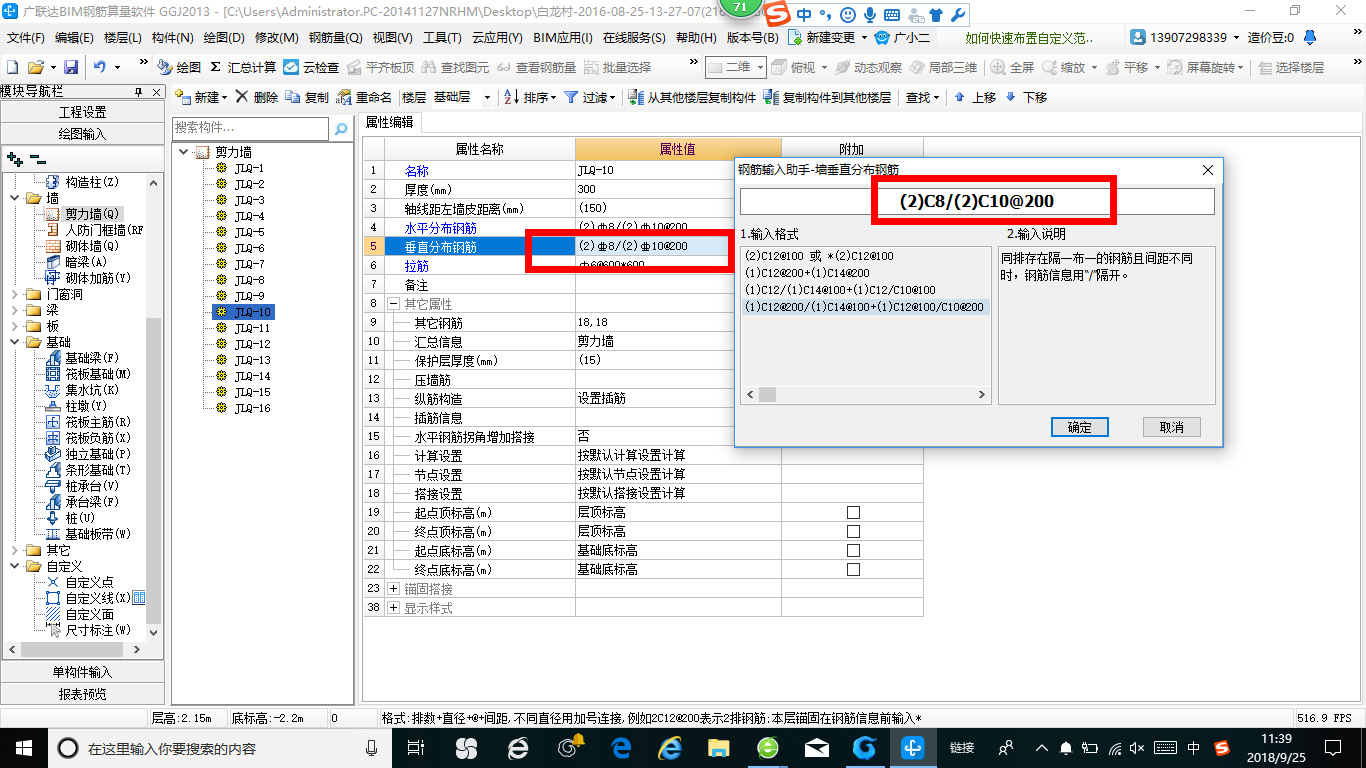1366x768 pixels.
Task: Select 桩承台(V) in navigation tree
Action: coord(92,486)
